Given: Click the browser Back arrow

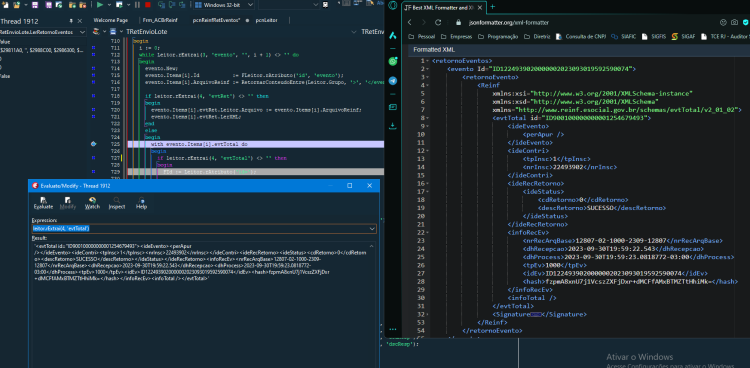Looking at the screenshot, I should (x=409, y=22).
